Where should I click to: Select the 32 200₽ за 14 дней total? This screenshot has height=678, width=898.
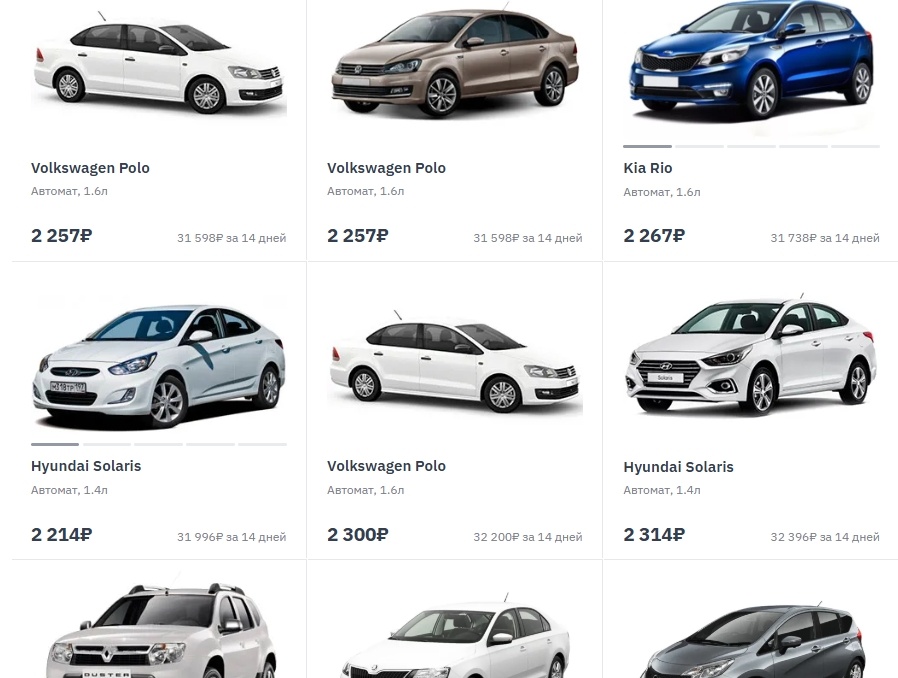527,537
